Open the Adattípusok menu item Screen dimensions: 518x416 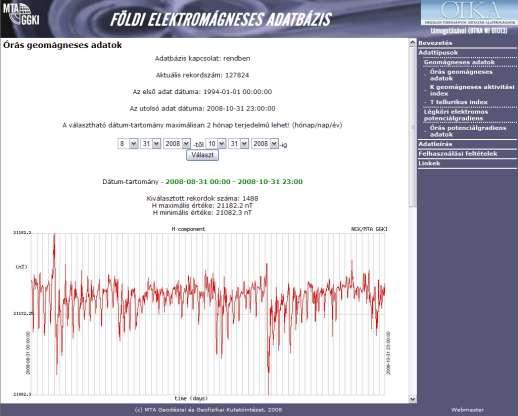coord(438,53)
